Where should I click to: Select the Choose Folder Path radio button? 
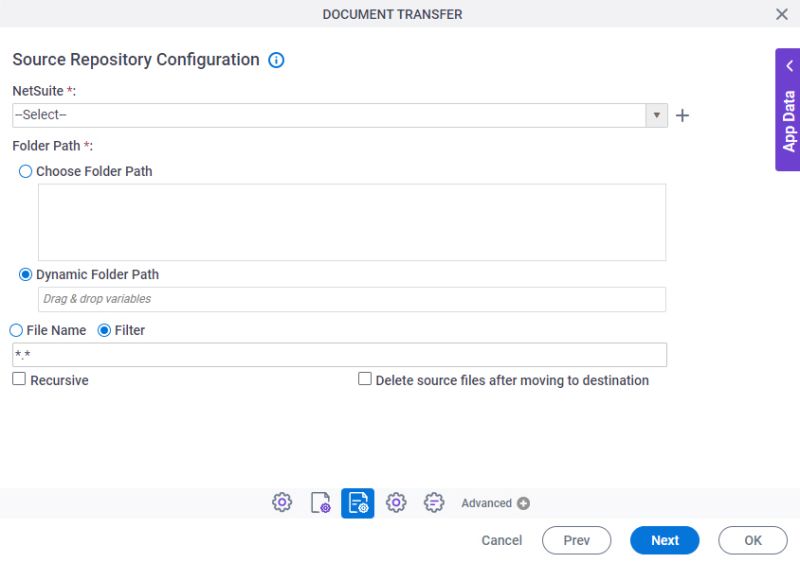pyautogui.click(x=25, y=171)
